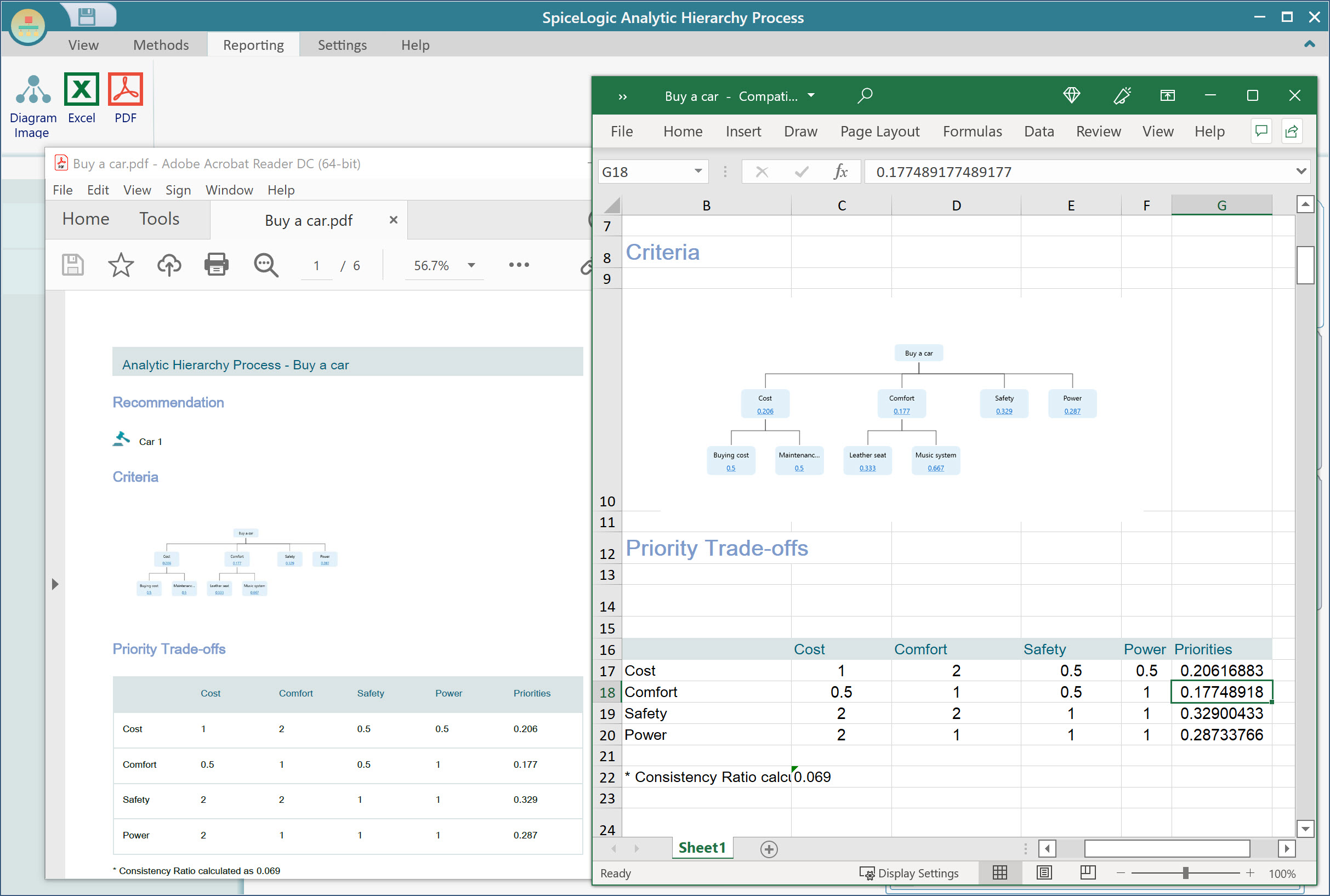
Task: Export report to PDF in SpiceLogic
Action: 125,98
